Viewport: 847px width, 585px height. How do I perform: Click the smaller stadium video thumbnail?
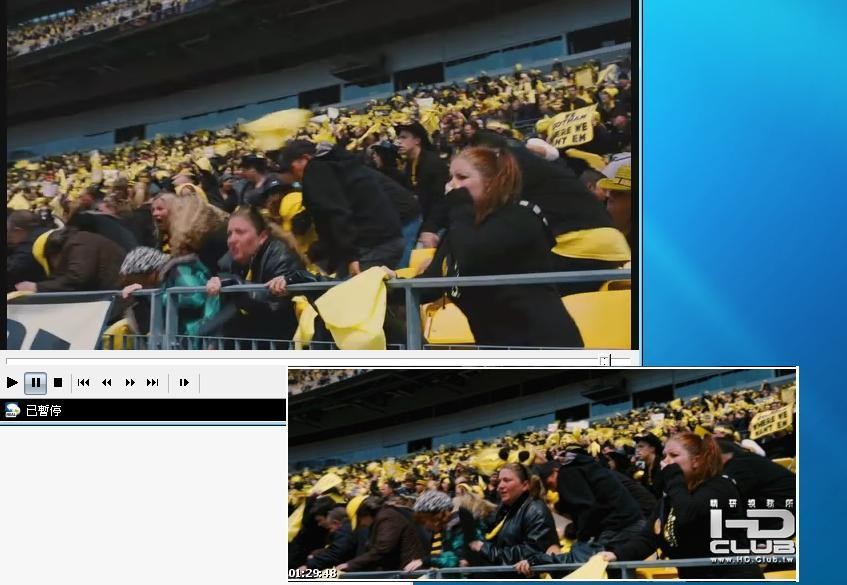542,474
